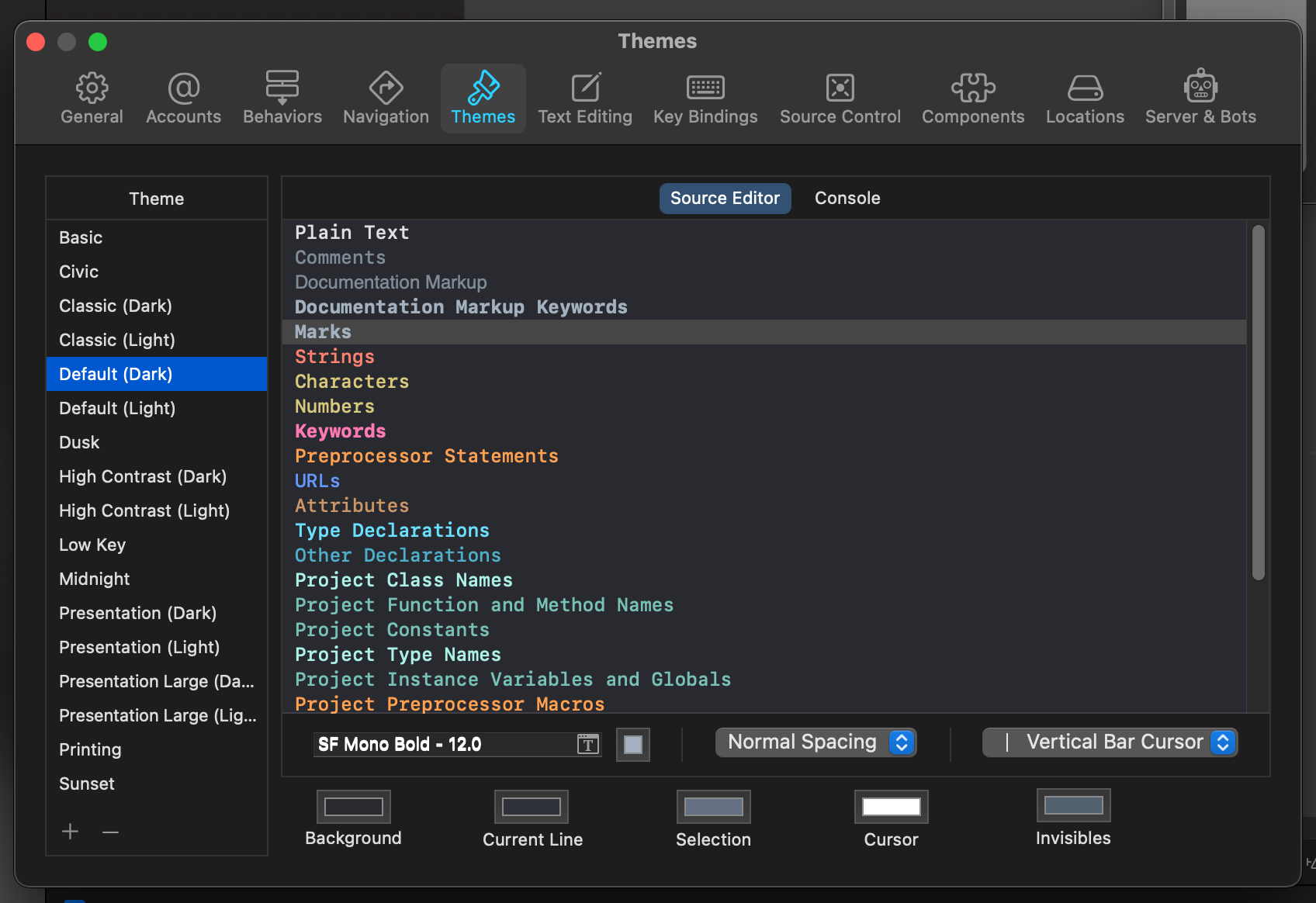Select the Printing theme
The image size is (1316, 903).
coord(157,749)
